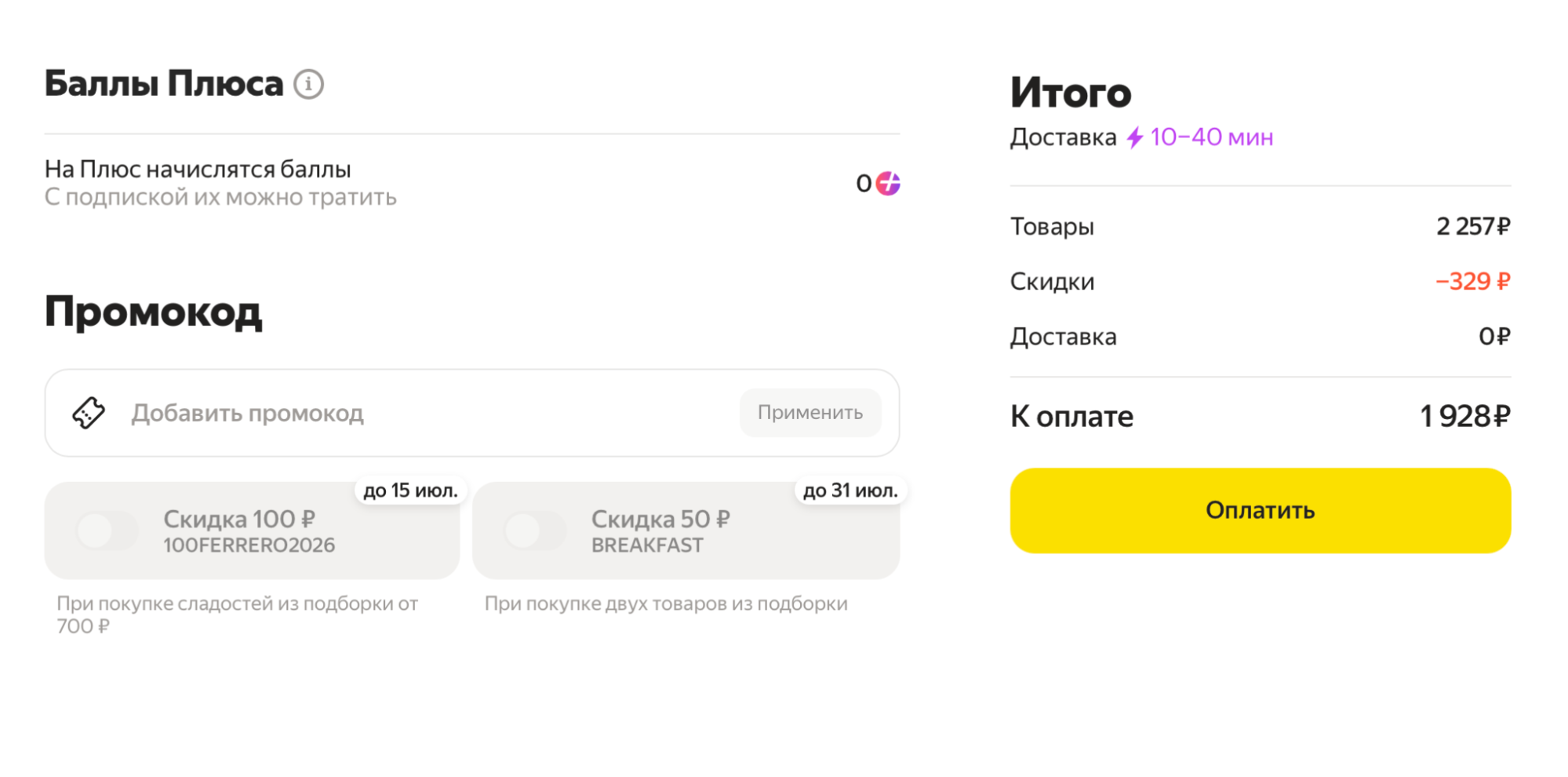Click the lightning bolt delivery icon
The width and height of the screenshot is (1568, 777).
coord(1134,138)
